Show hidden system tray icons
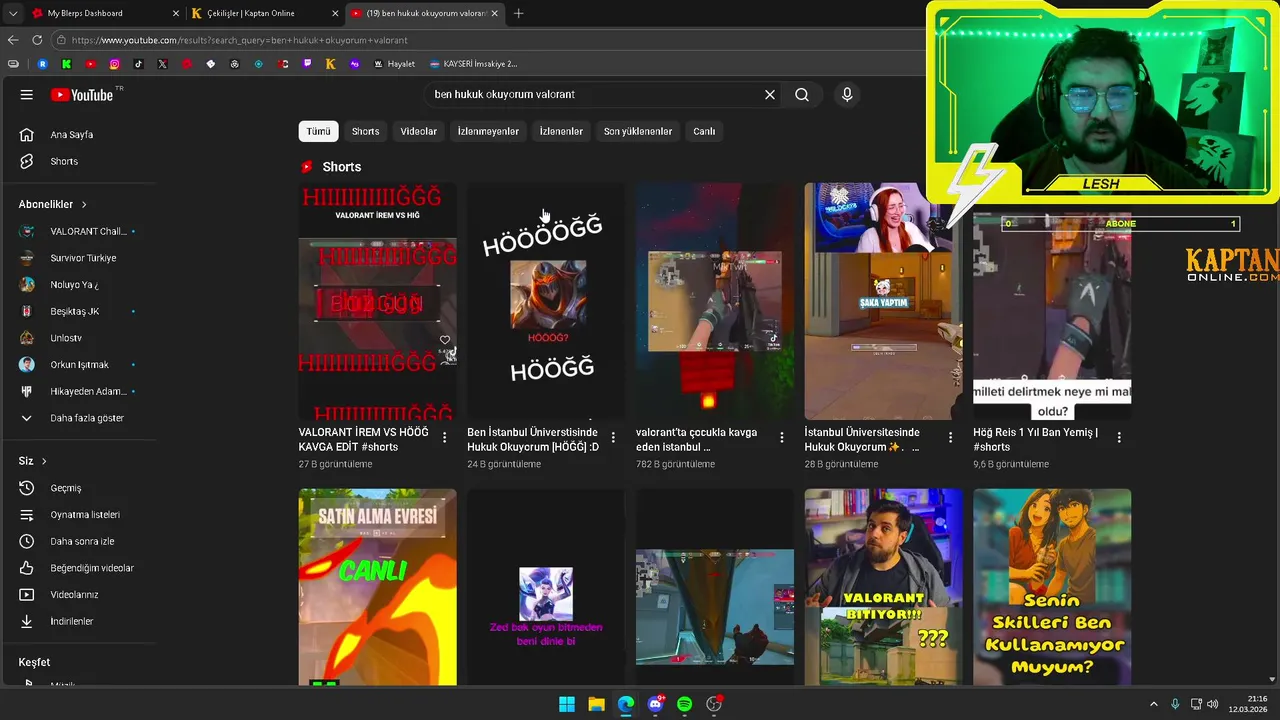Viewport: 1280px width, 720px height. tap(1153, 704)
